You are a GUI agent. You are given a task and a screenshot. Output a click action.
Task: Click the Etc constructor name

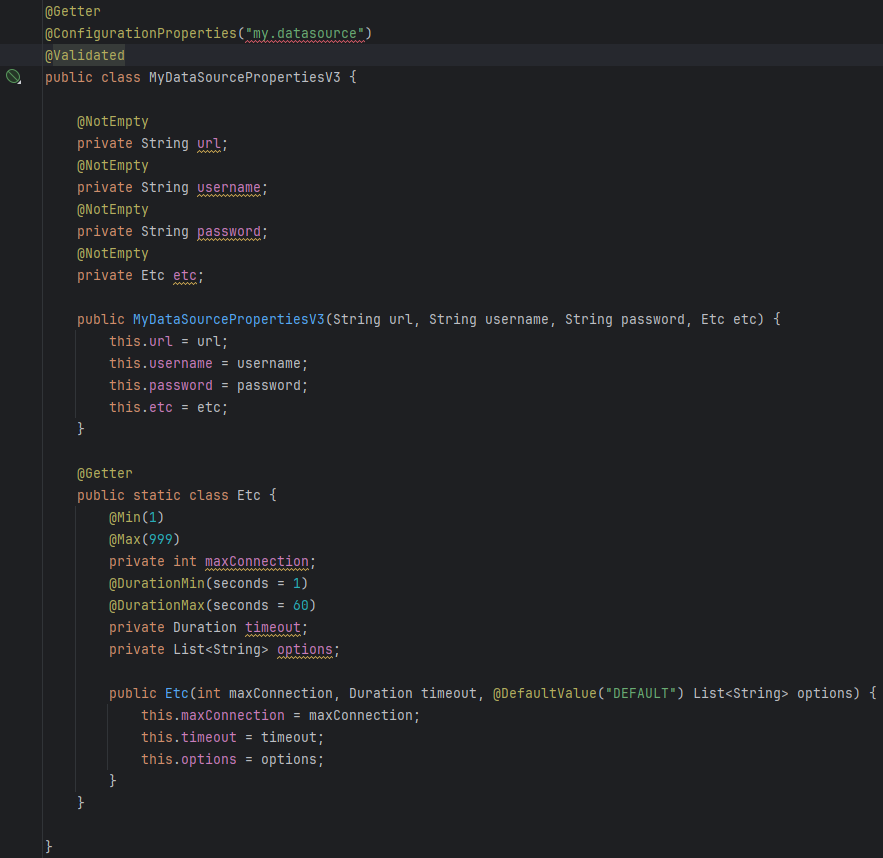(x=176, y=693)
